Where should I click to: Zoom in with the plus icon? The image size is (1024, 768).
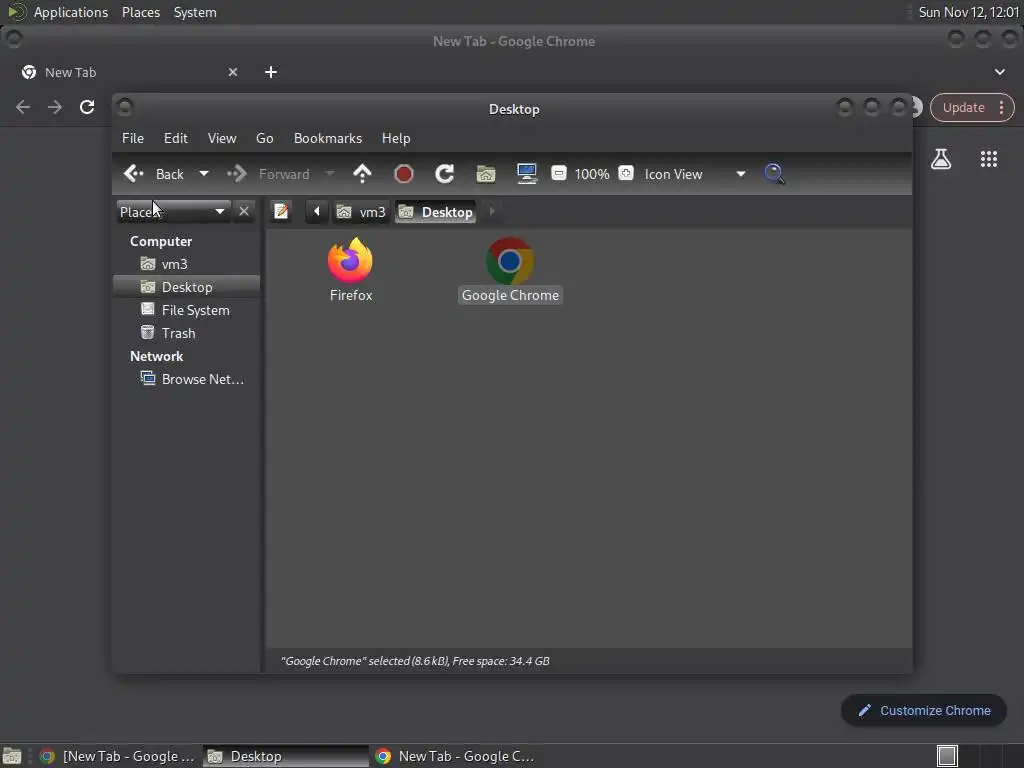click(x=626, y=173)
